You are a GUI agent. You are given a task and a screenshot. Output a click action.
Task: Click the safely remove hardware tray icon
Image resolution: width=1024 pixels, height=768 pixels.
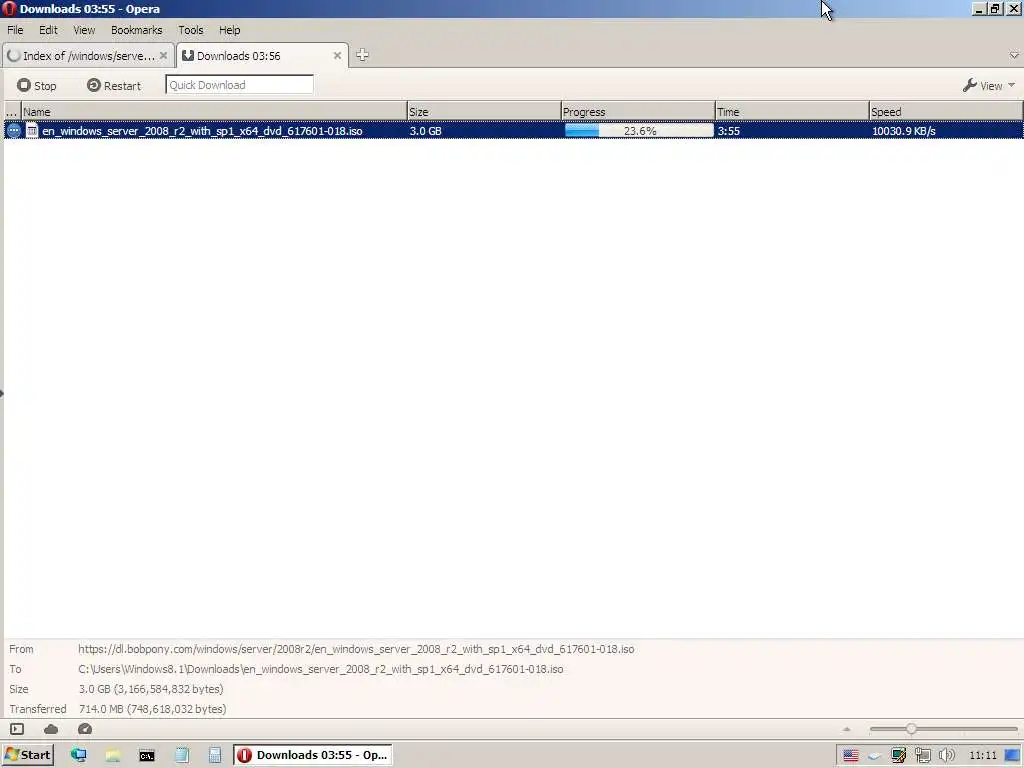874,756
